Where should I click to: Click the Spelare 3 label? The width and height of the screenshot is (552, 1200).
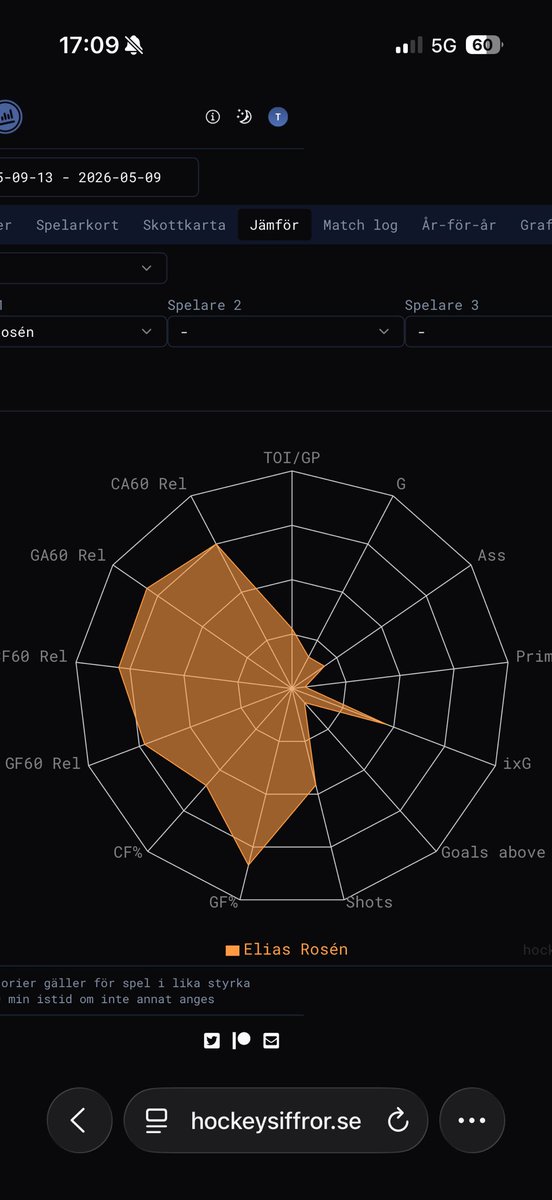441,305
